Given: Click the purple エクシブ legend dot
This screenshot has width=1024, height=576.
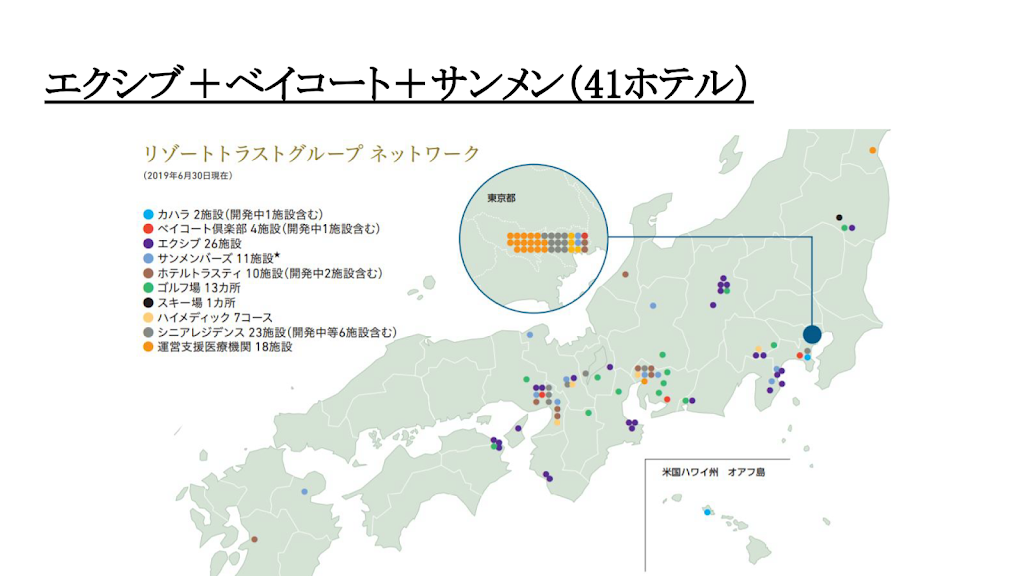Looking at the screenshot, I should (x=148, y=244).
